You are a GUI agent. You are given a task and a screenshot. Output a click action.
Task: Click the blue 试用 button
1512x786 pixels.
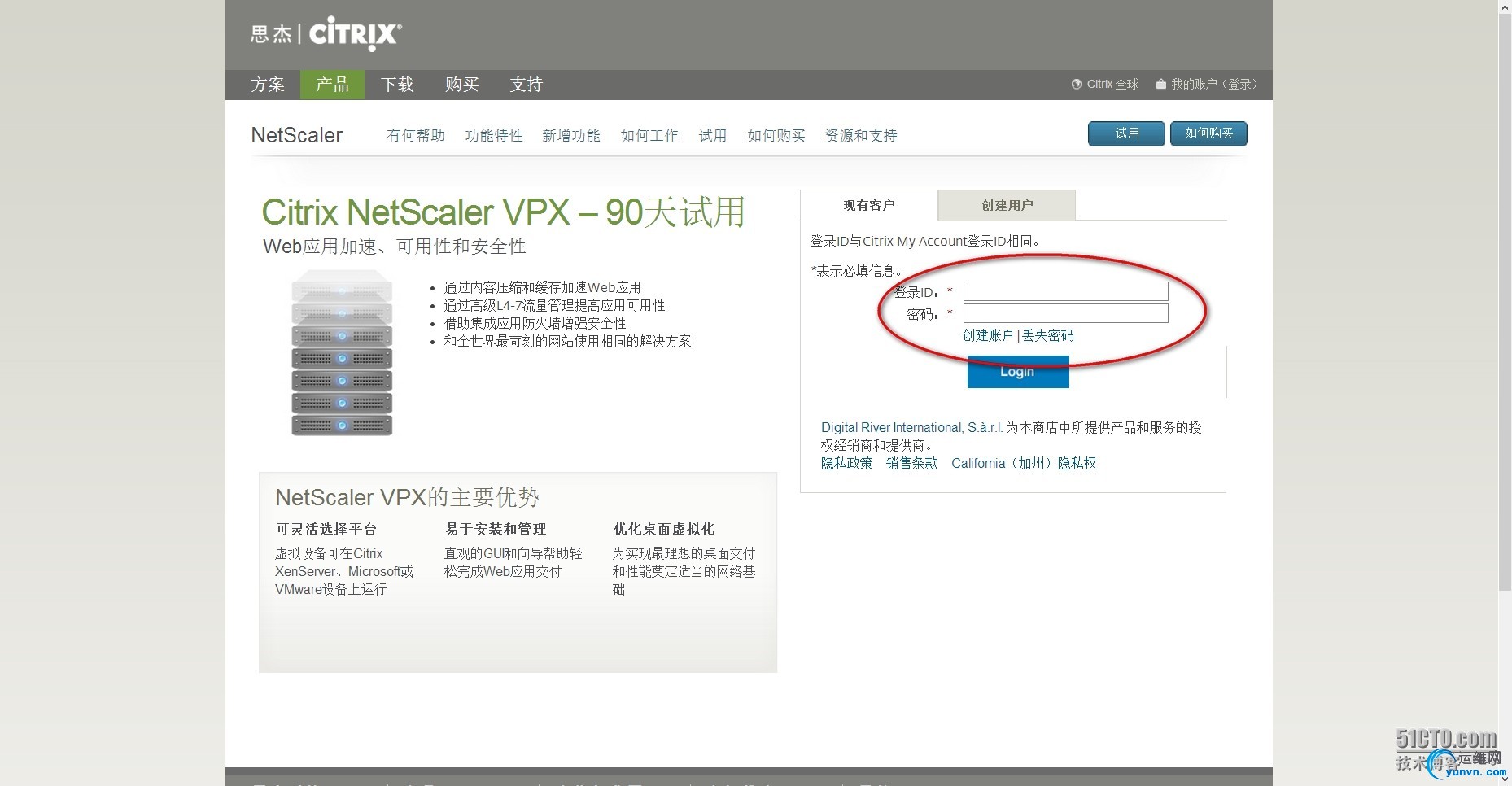click(x=1126, y=133)
